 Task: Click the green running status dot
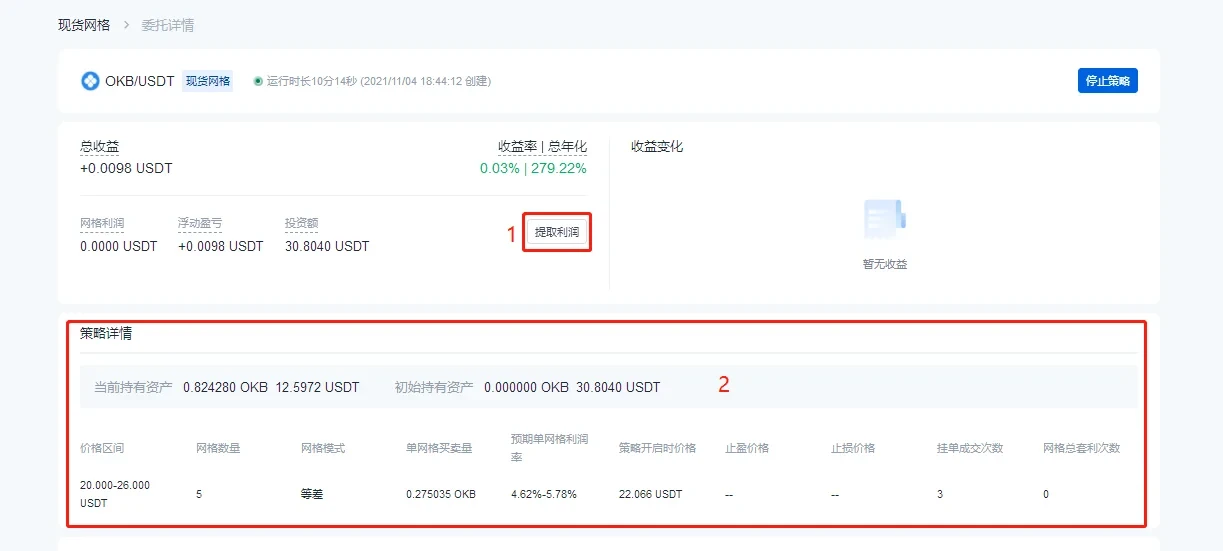(x=258, y=81)
